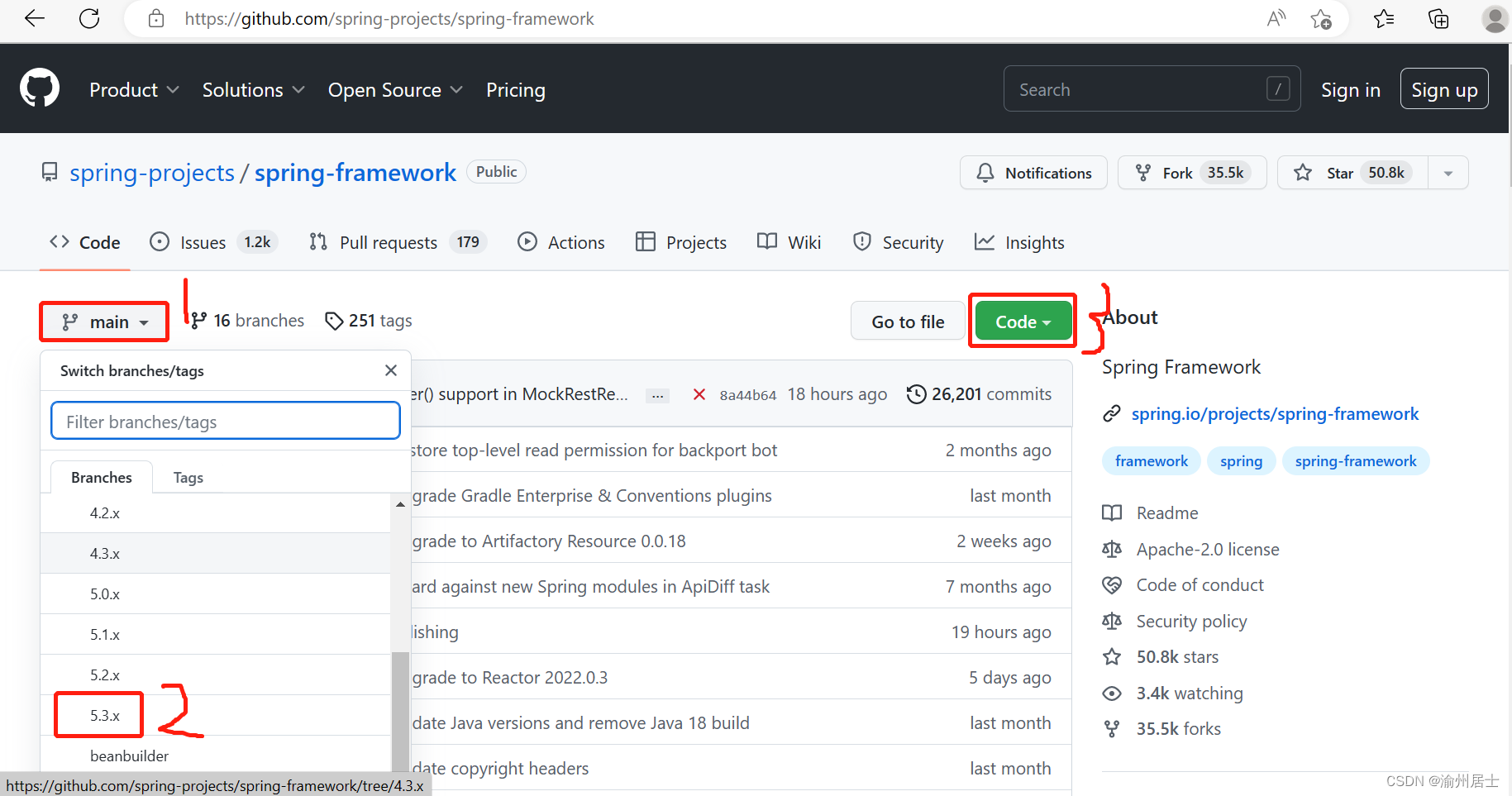Click the failed status red X icon

pyautogui.click(x=699, y=394)
